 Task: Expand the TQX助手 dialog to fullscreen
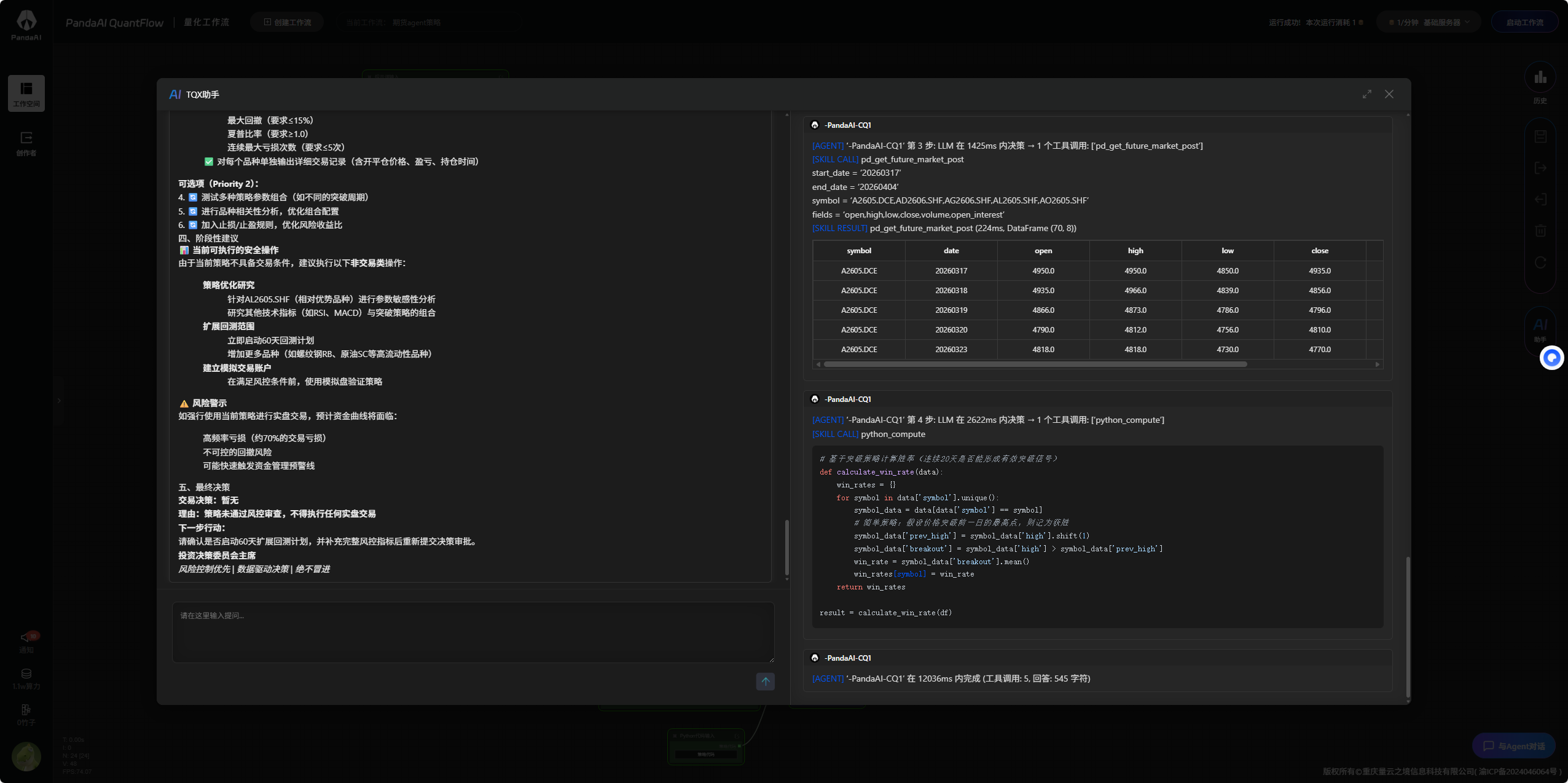(1366, 94)
